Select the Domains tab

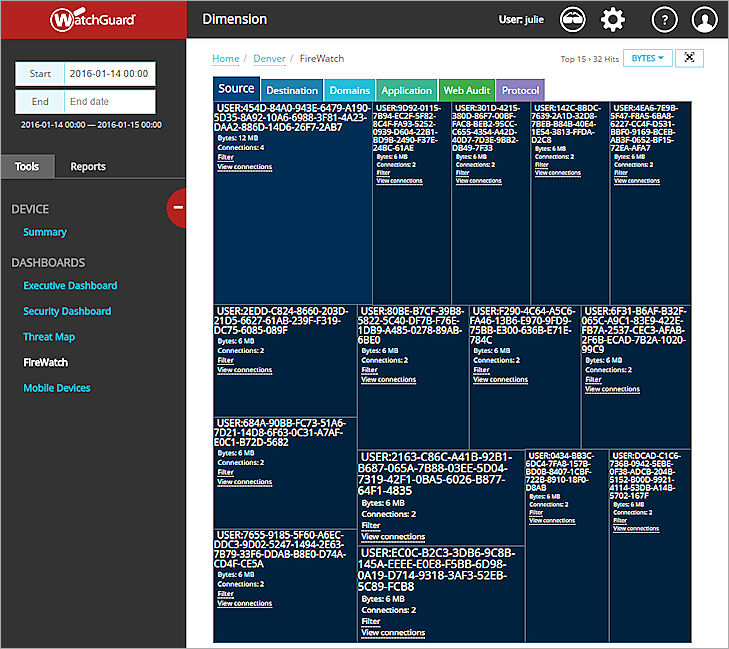[x=349, y=90]
